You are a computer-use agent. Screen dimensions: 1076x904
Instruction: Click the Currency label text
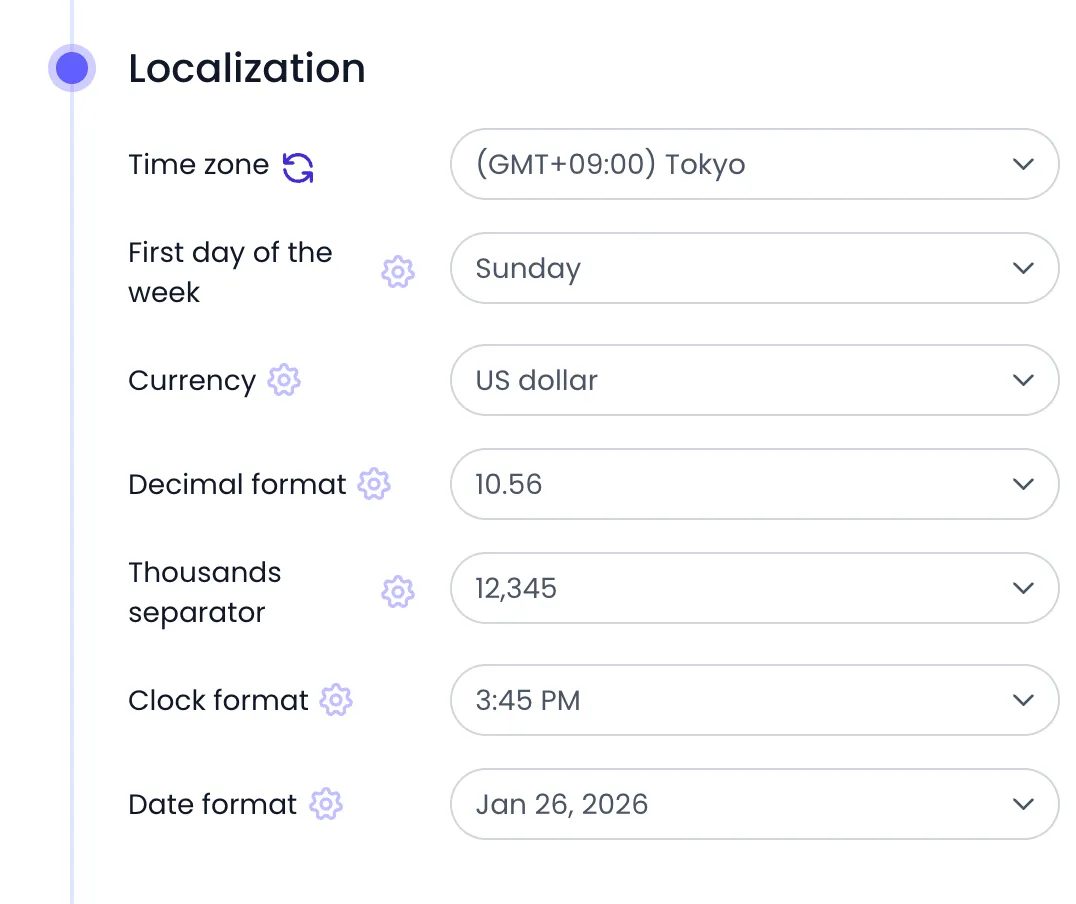pos(192,381)
